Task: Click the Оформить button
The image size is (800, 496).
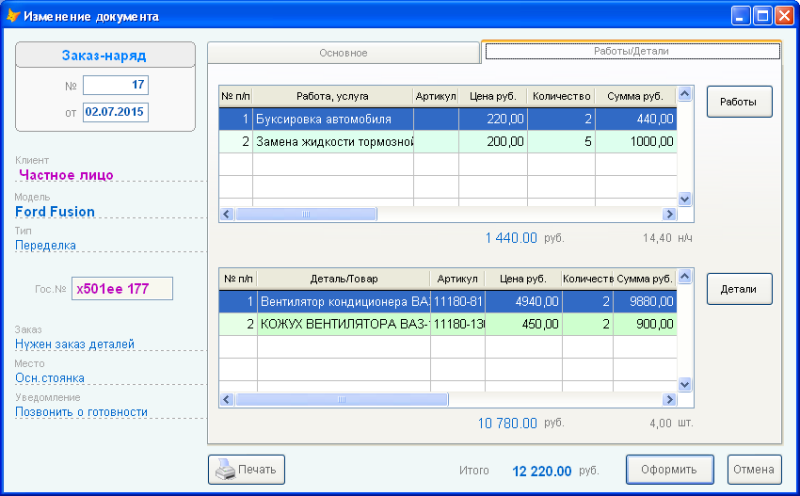Action: pyautogui.click(x=669, y=469)
